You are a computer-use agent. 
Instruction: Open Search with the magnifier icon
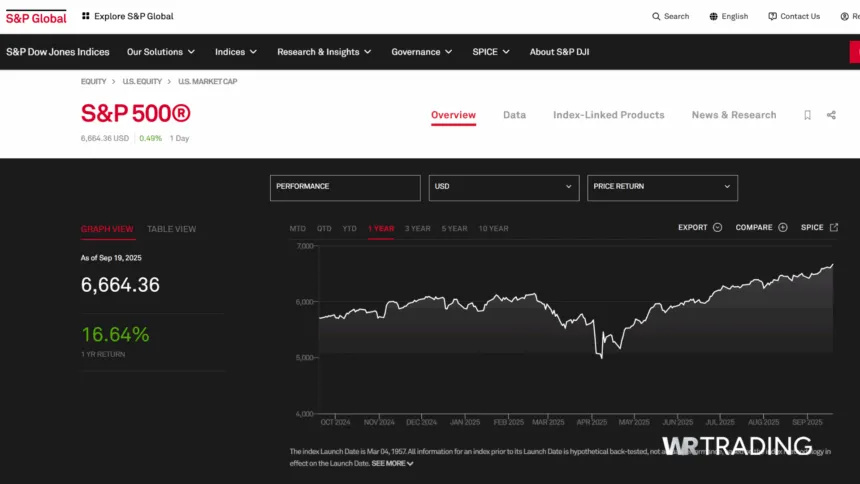[x=656, y=16]
